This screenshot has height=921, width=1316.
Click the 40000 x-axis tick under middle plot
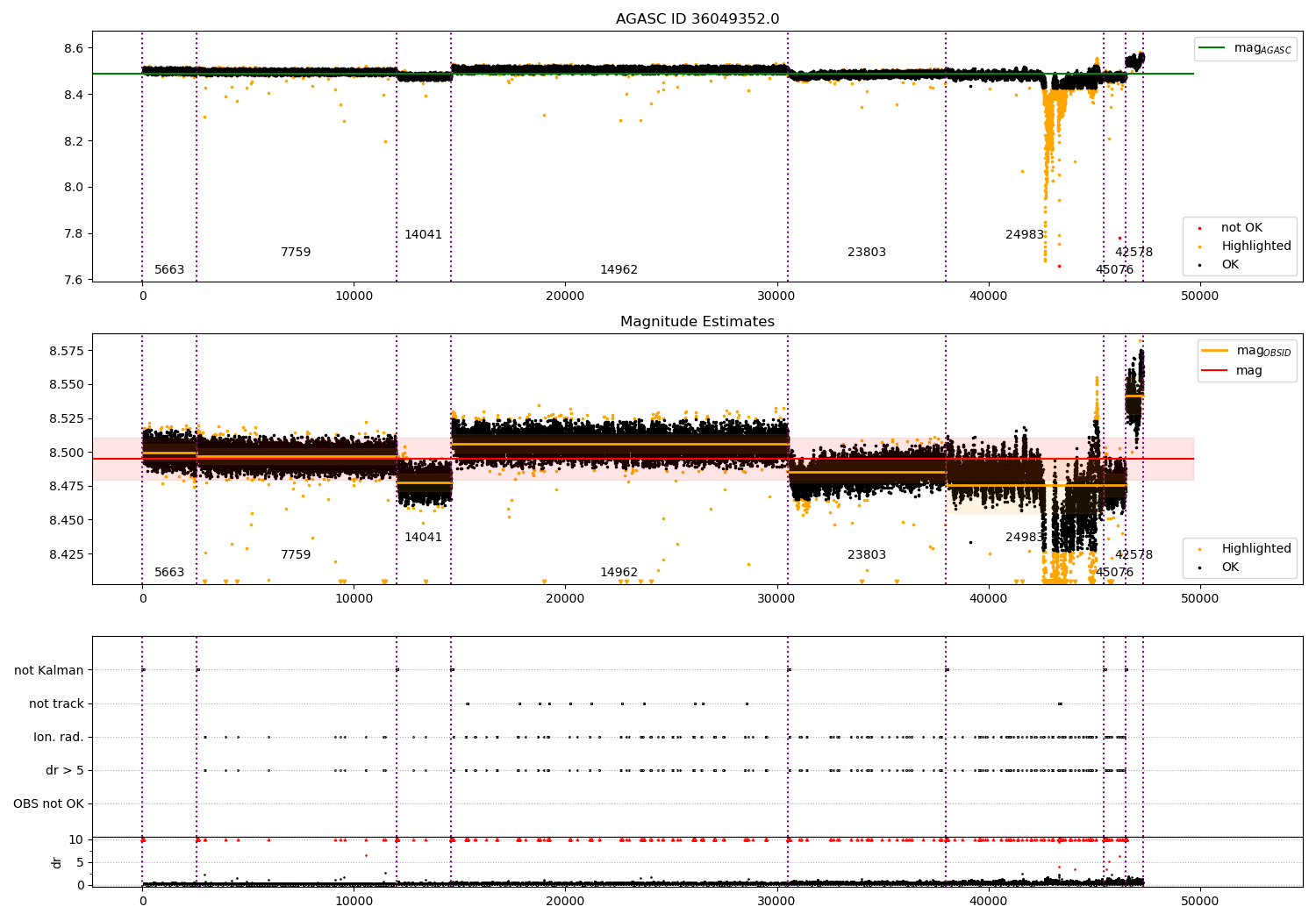click(x=988, y=599)
